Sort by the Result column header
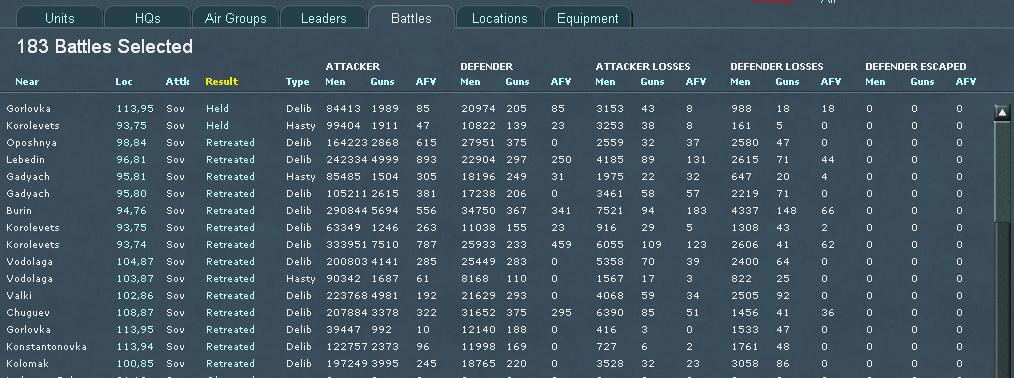The height and width of the screenshot is (378, 1014). pos(222,81)
